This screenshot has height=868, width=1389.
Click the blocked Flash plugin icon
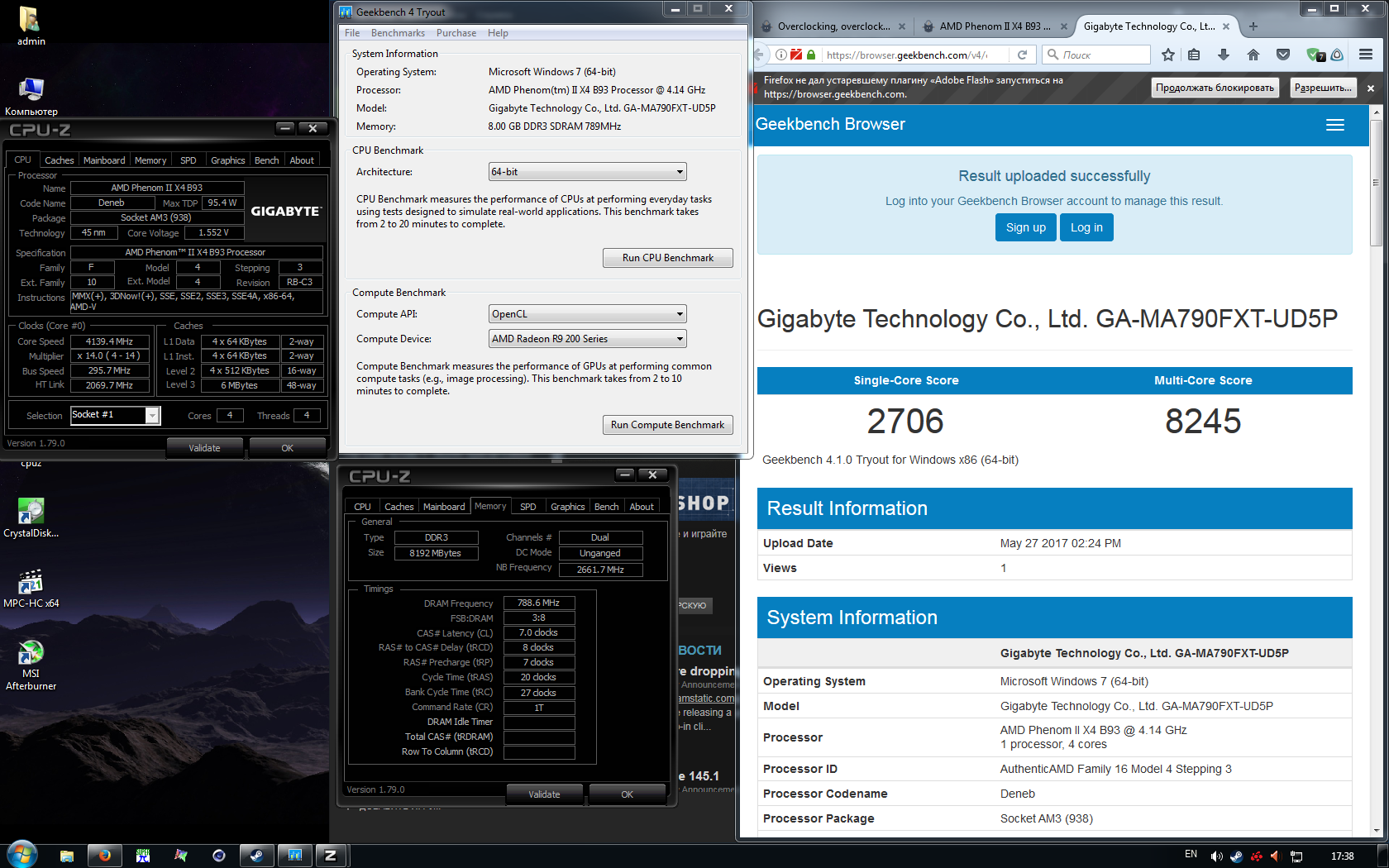(796, 55)
